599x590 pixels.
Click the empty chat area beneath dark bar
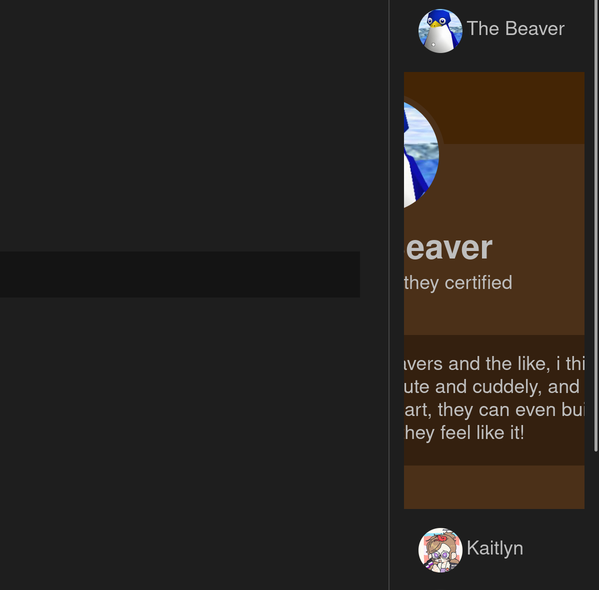point(193,443)
